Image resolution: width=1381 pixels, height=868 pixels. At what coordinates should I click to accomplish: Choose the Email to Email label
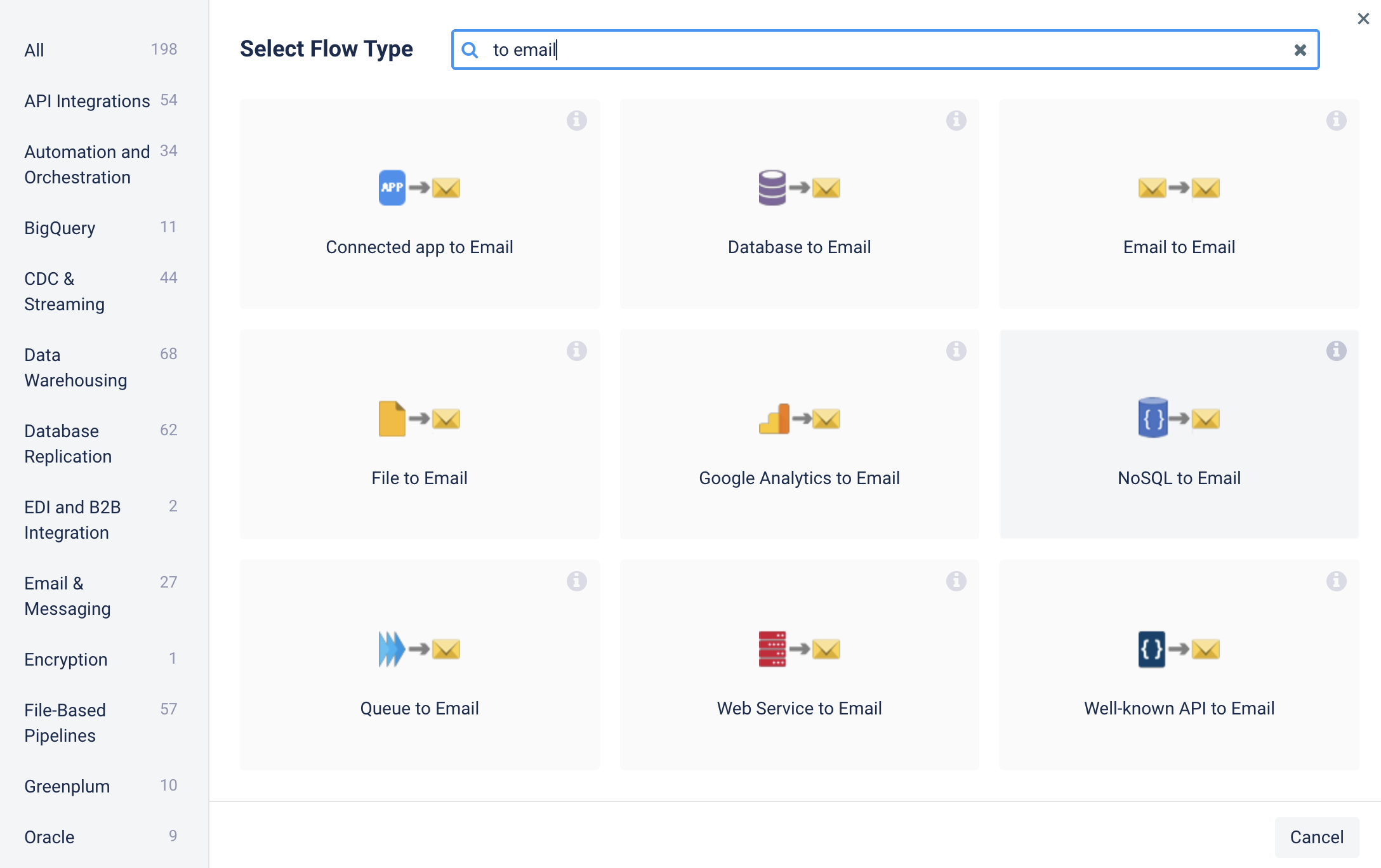(x=1179, y=247)
